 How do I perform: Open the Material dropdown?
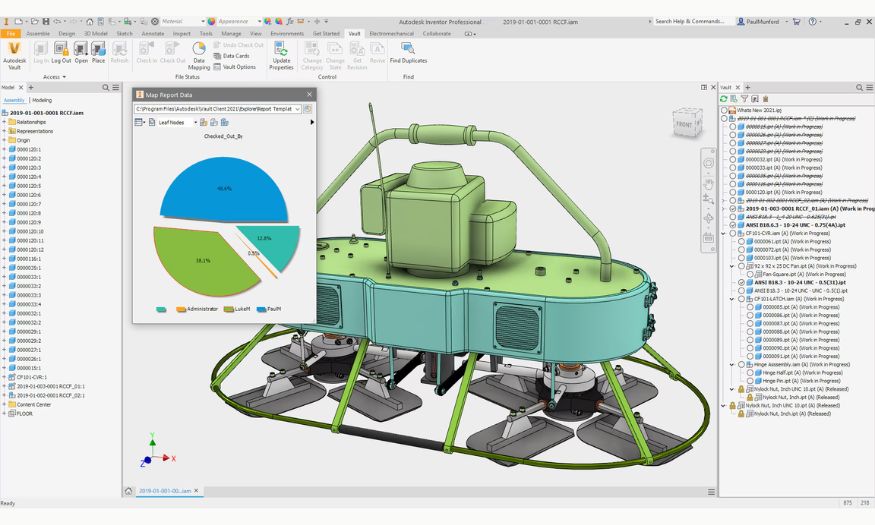pyautogui.click(x=203, y=22)
